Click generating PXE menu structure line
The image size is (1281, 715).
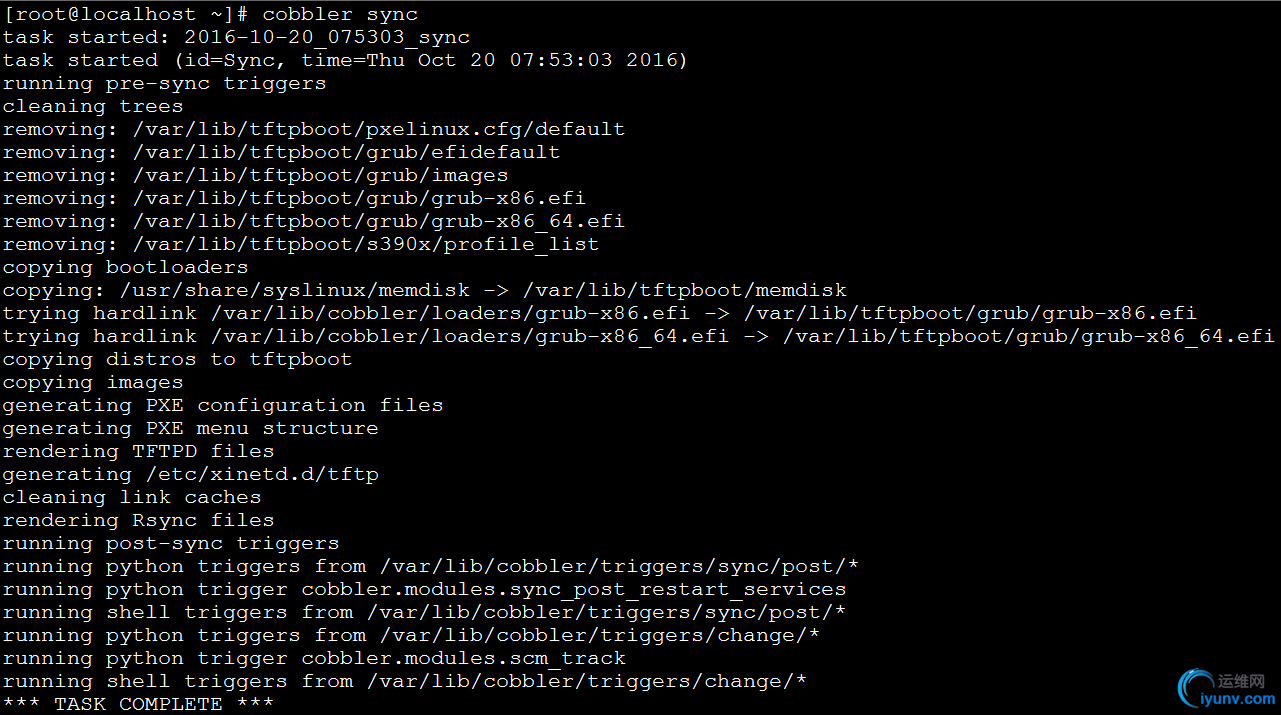[x=191, y=428]
